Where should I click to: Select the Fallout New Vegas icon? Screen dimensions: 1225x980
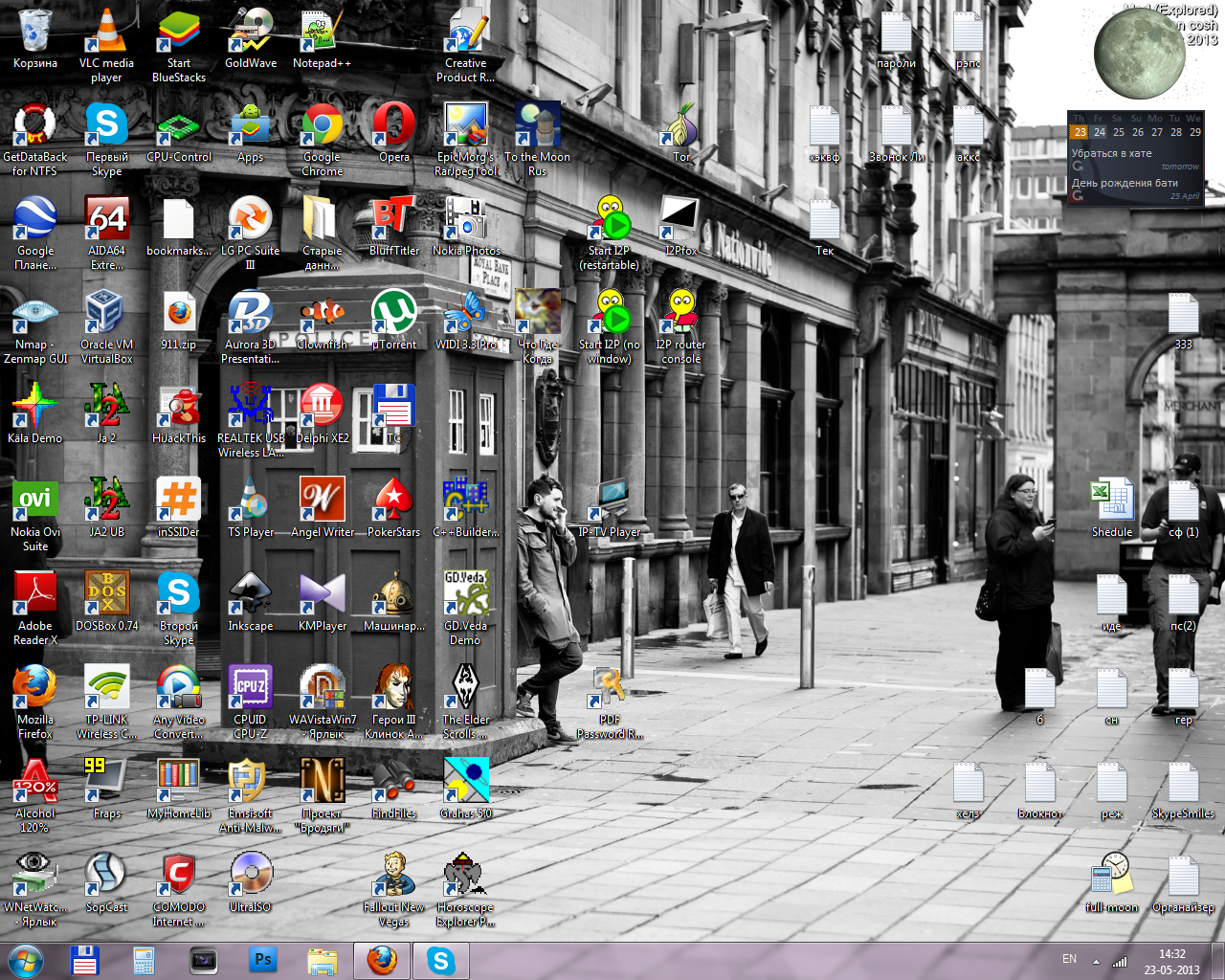394,889
